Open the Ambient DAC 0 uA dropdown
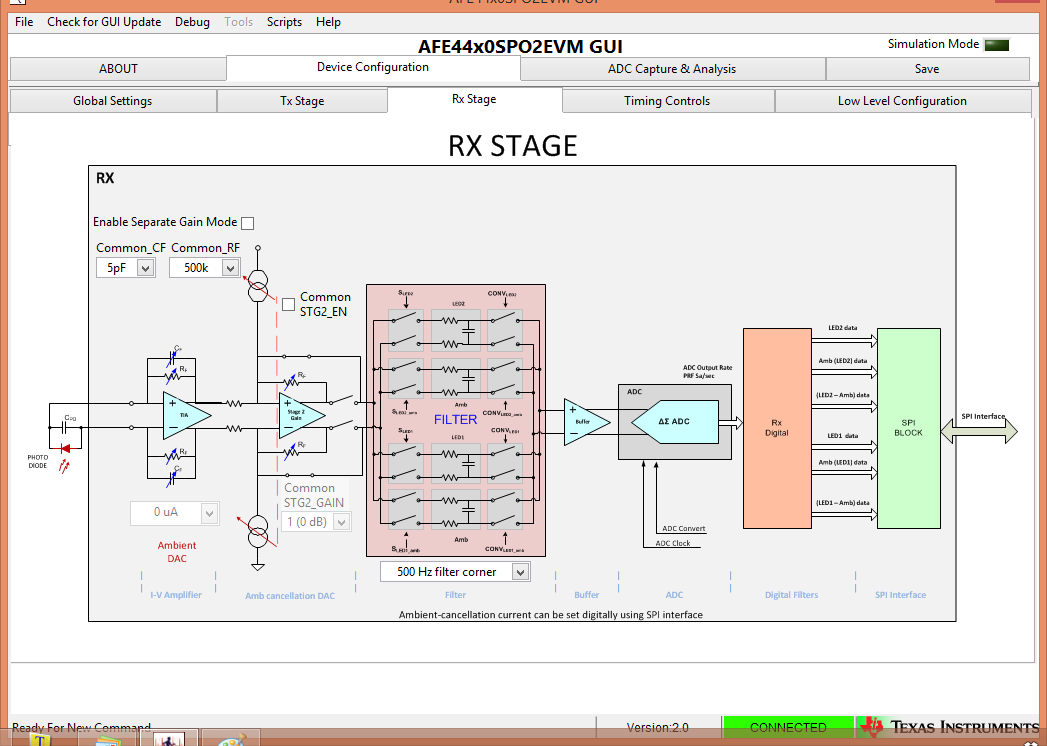The height and width of the screenshot is (746, 1047). coord(209,513)
